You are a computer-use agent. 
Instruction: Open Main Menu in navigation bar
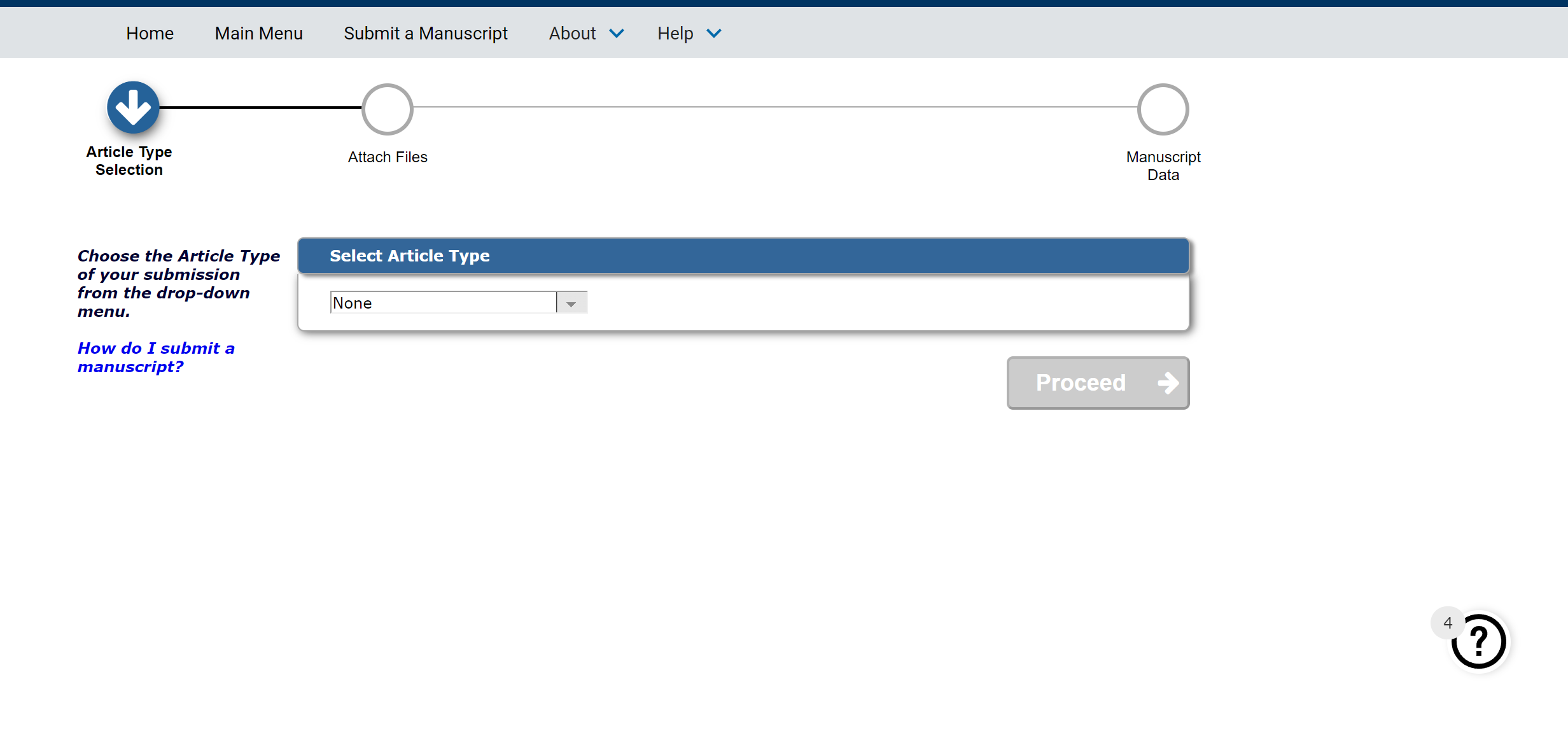(x=258, y=34)
